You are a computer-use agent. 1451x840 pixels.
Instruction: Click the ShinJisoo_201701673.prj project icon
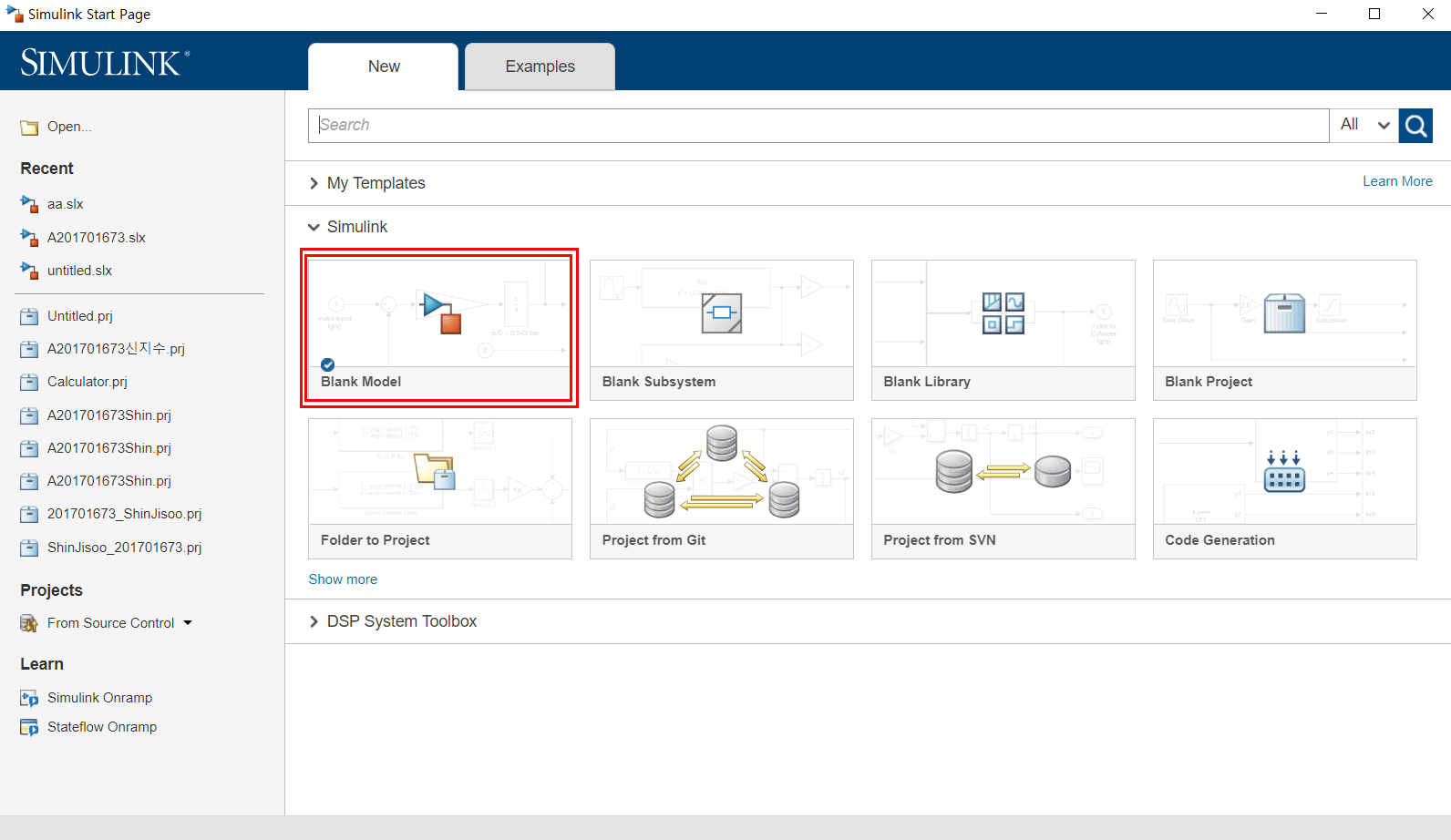coord(29,548)
